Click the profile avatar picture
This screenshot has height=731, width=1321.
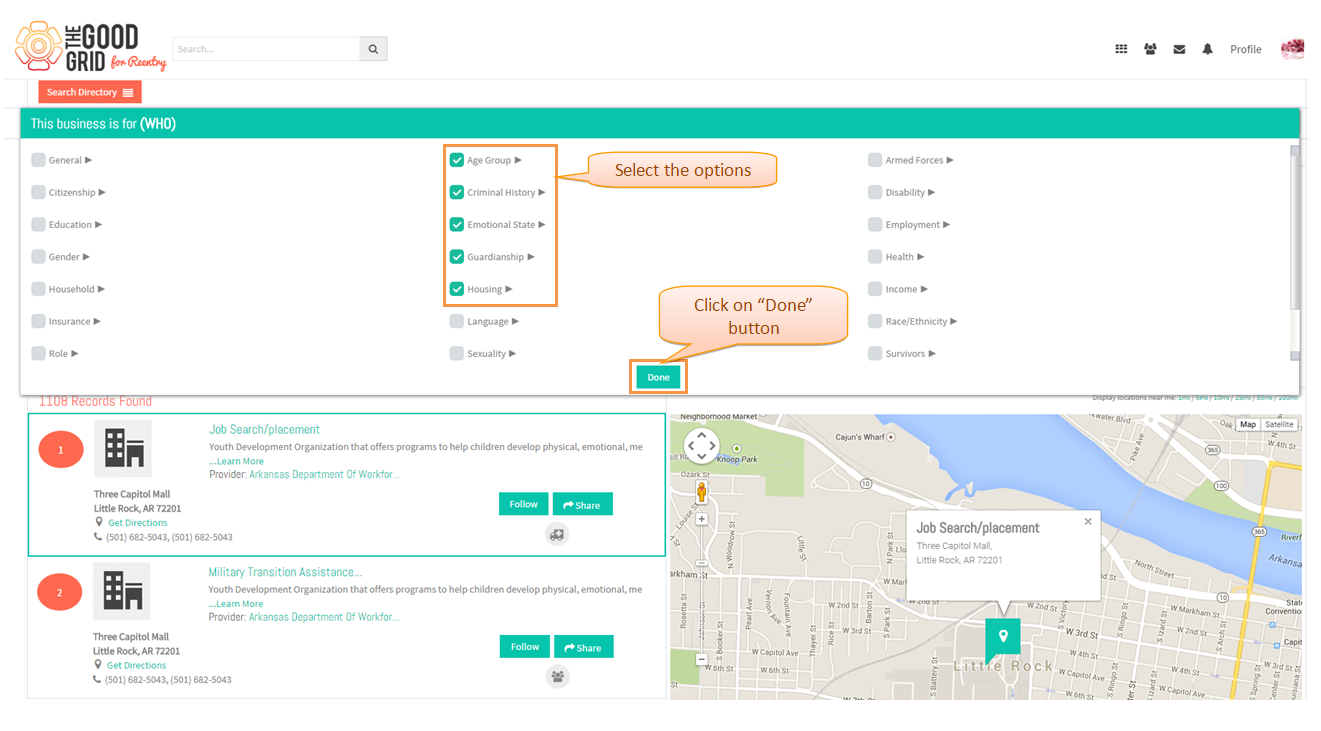pos(1293,49)
